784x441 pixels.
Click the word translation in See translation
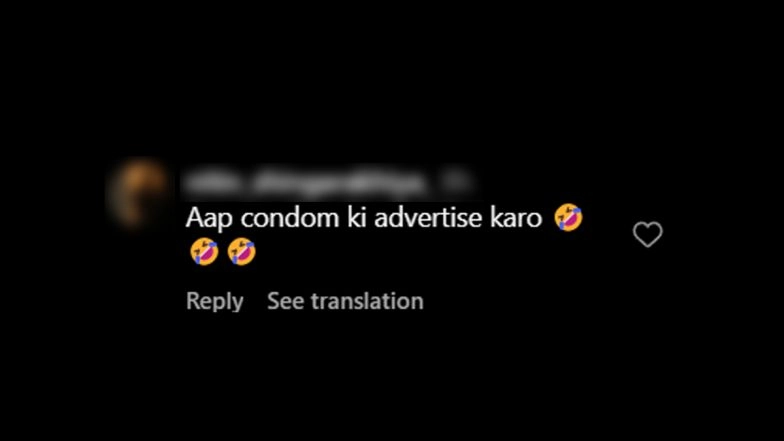pos(367,301)
